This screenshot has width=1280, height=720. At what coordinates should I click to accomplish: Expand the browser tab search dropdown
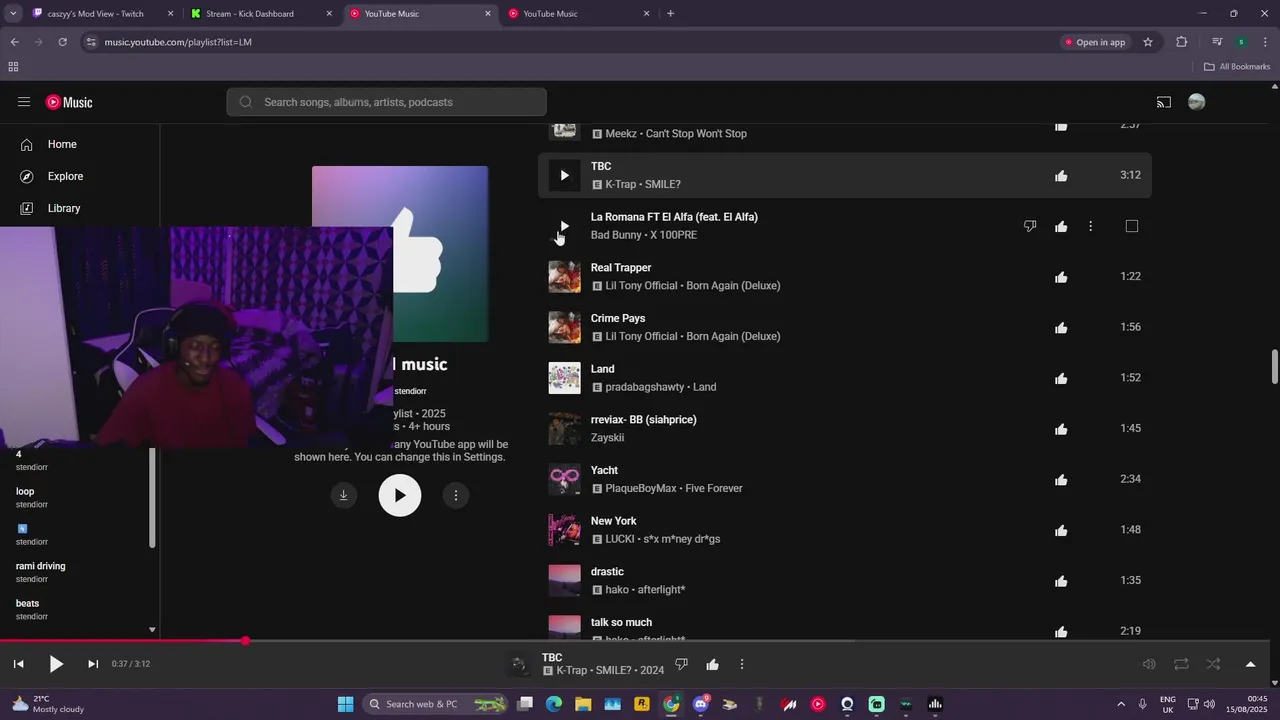click(x=13, y=14)
